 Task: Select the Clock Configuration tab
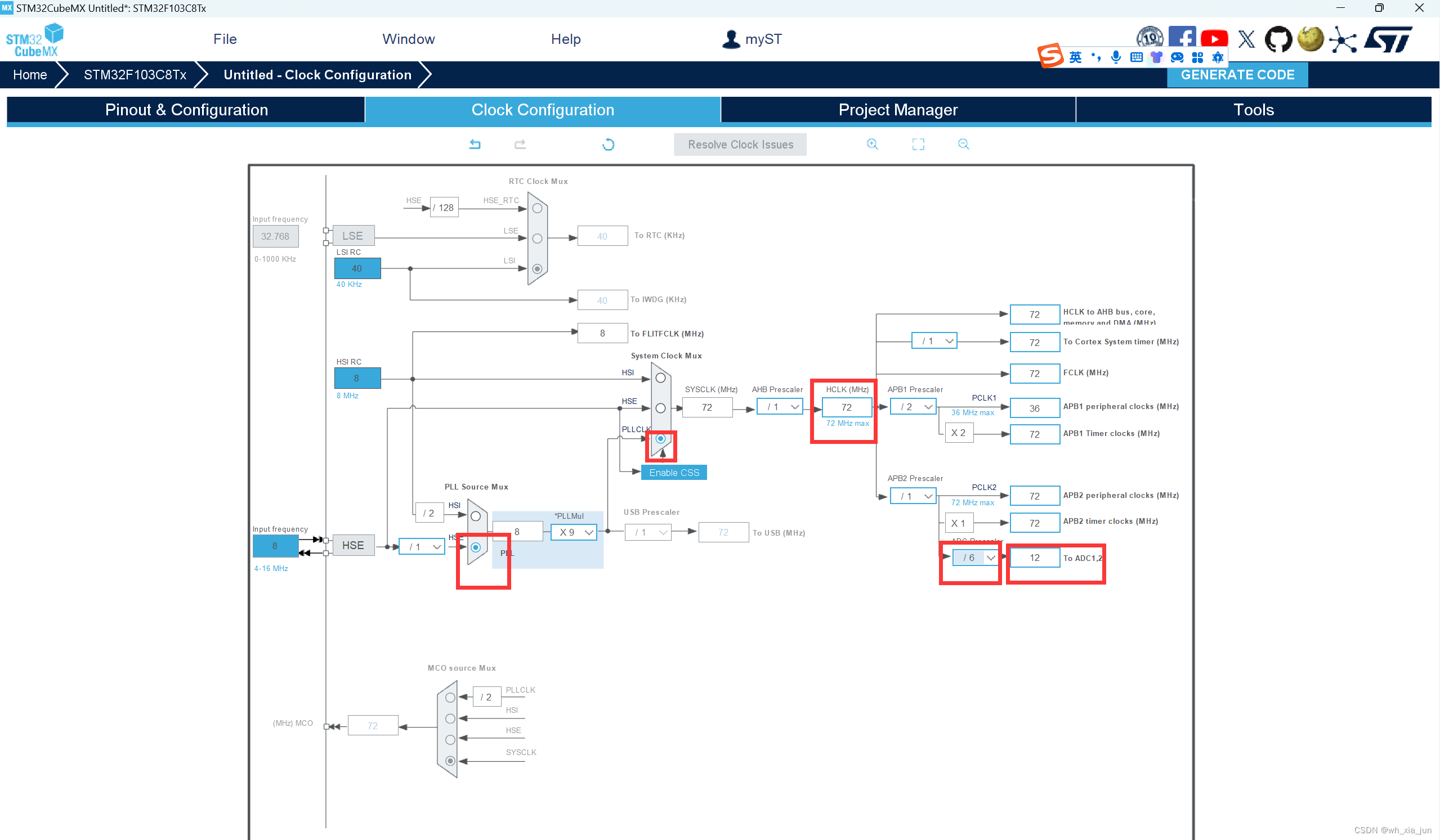(x=543, y=110)
